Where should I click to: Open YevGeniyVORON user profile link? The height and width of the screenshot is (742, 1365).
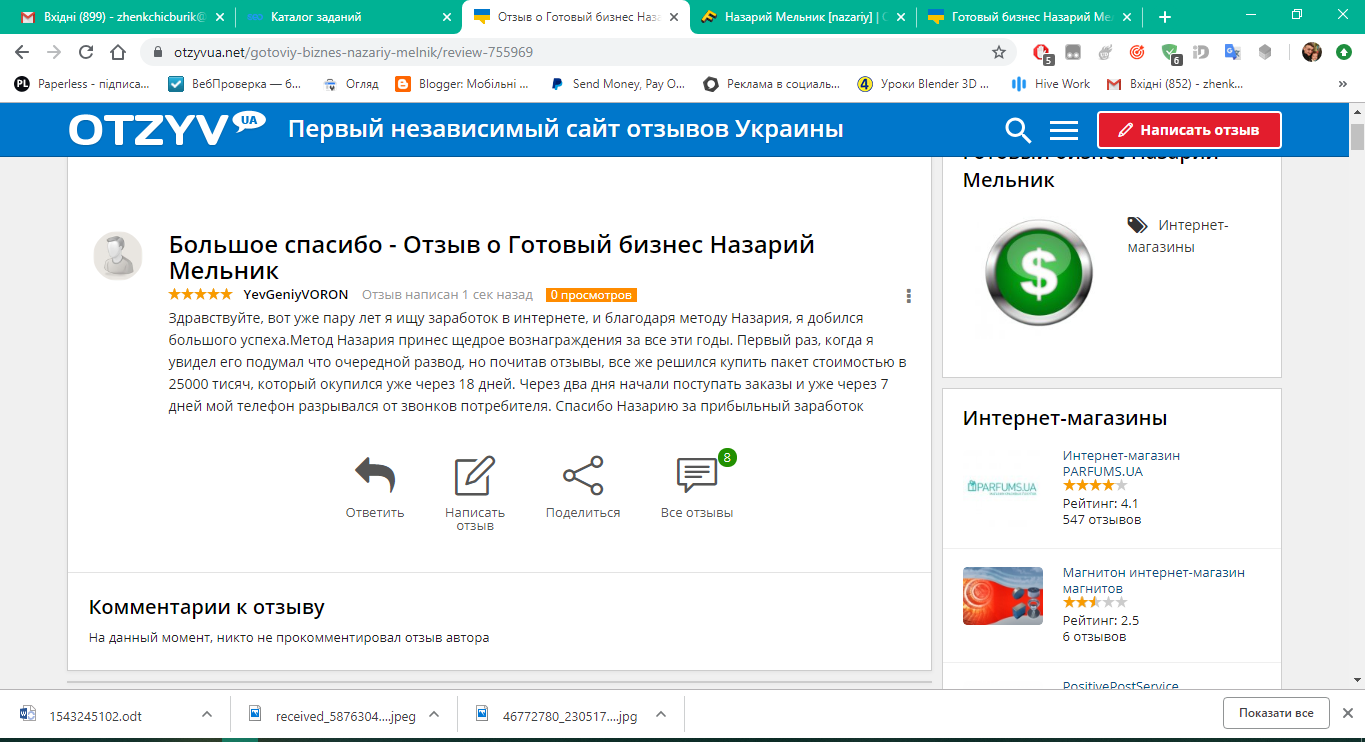296,295
